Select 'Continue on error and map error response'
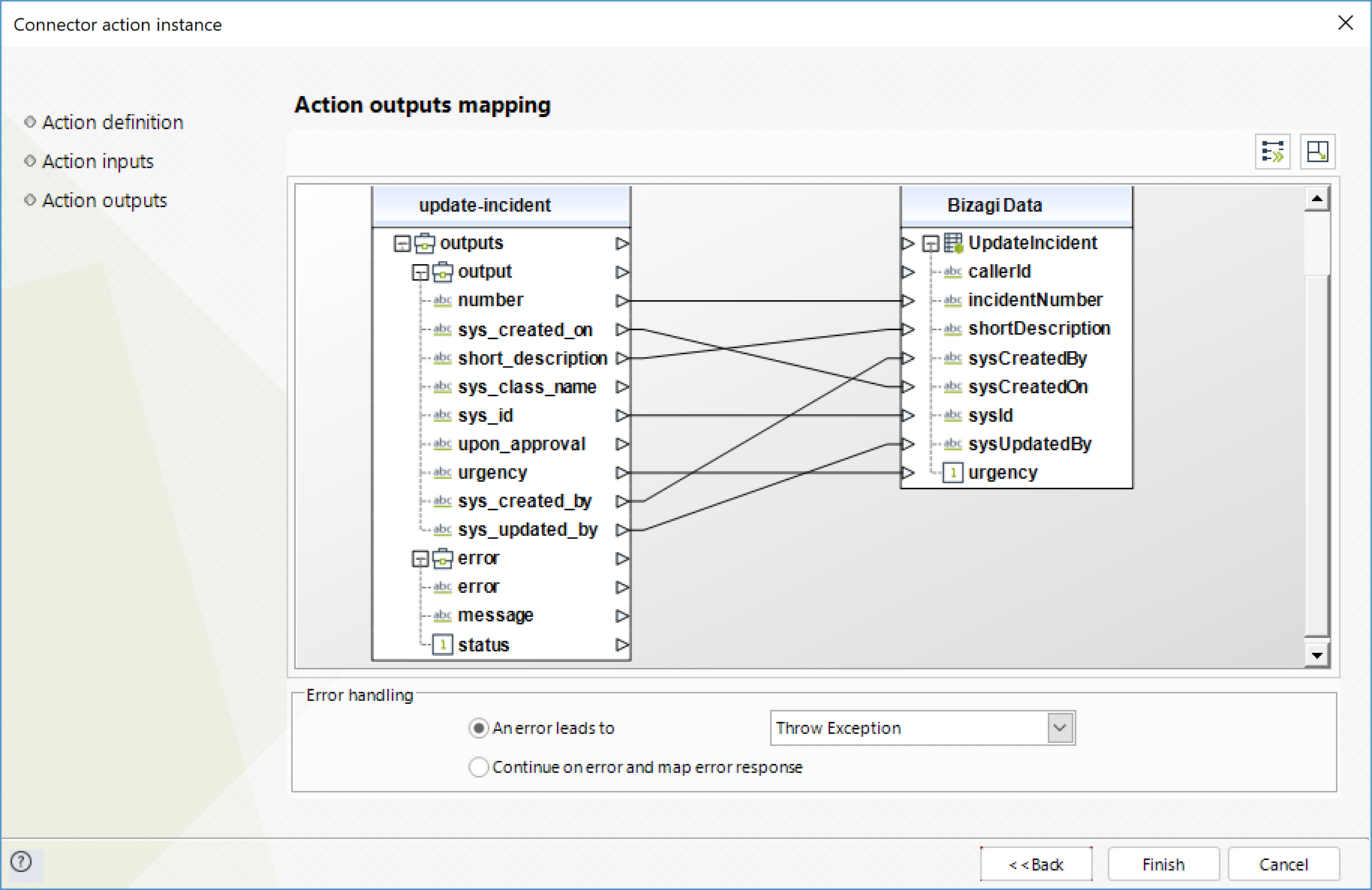 (478, 767)
